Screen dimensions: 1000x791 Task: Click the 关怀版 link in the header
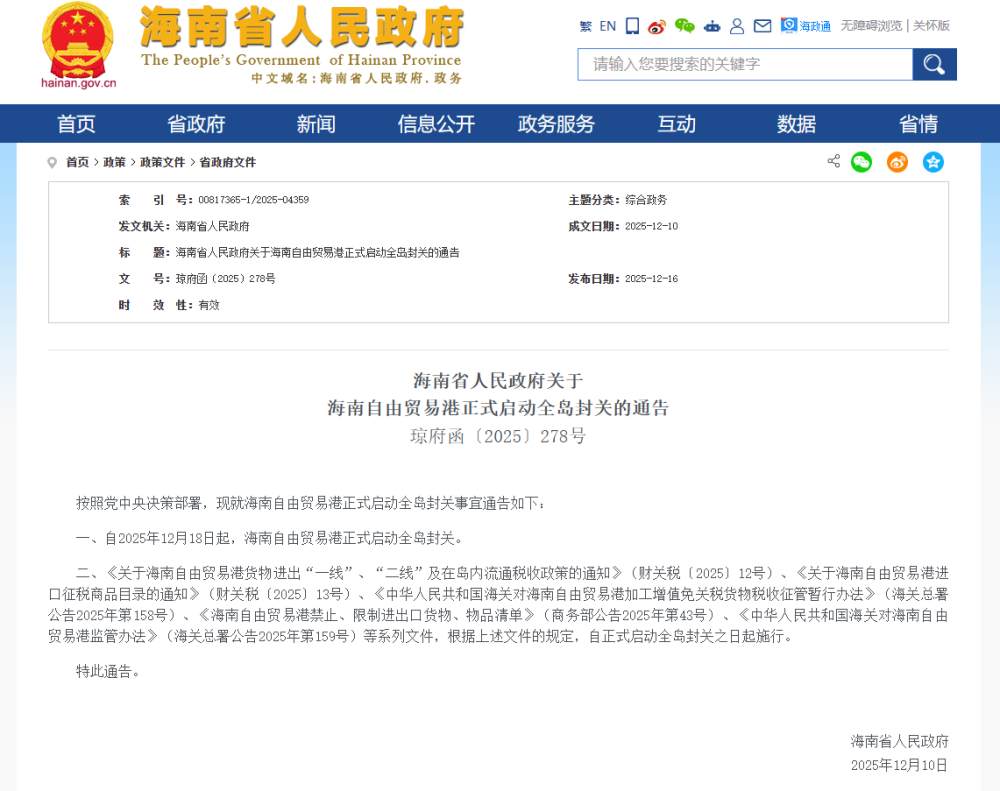932,26
